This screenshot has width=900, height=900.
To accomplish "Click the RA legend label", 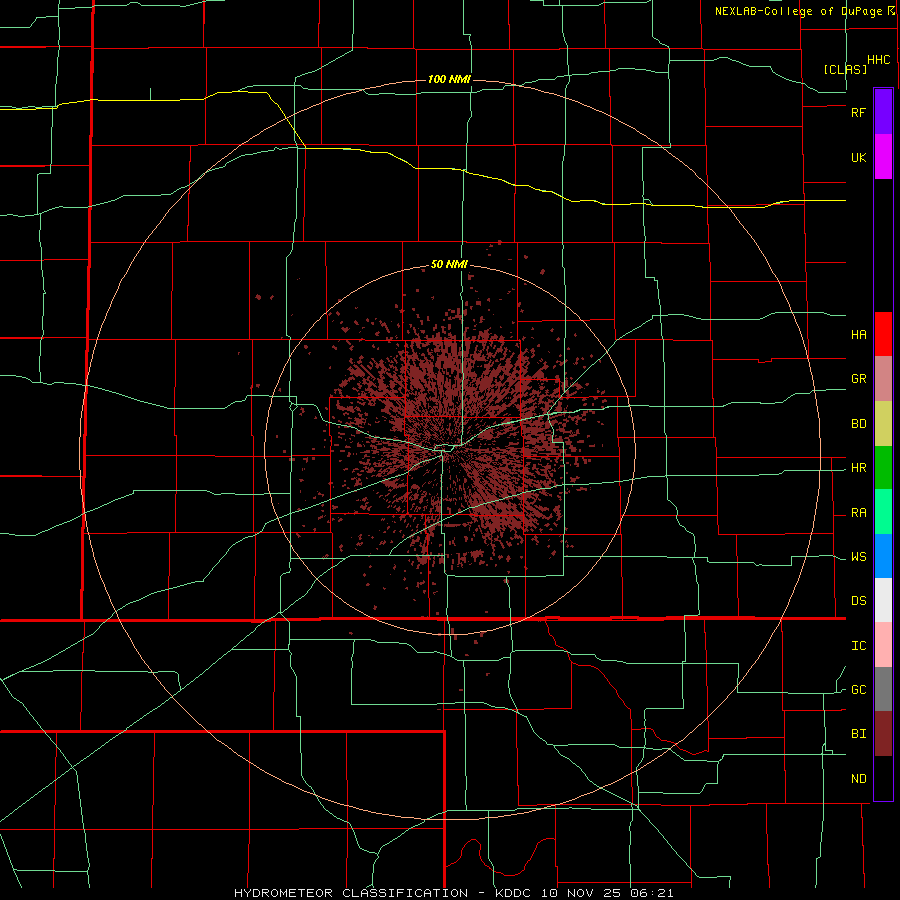I will [x=858, y=513].
